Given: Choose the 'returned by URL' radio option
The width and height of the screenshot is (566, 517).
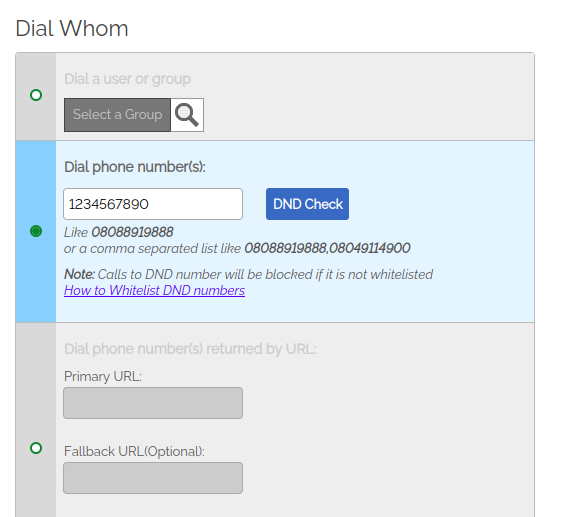Looking at the screenshot, I should (x=36, y=448).
